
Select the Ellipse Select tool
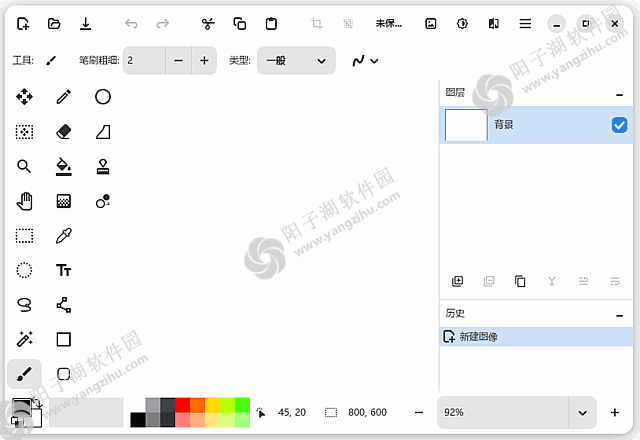(24, 270)
